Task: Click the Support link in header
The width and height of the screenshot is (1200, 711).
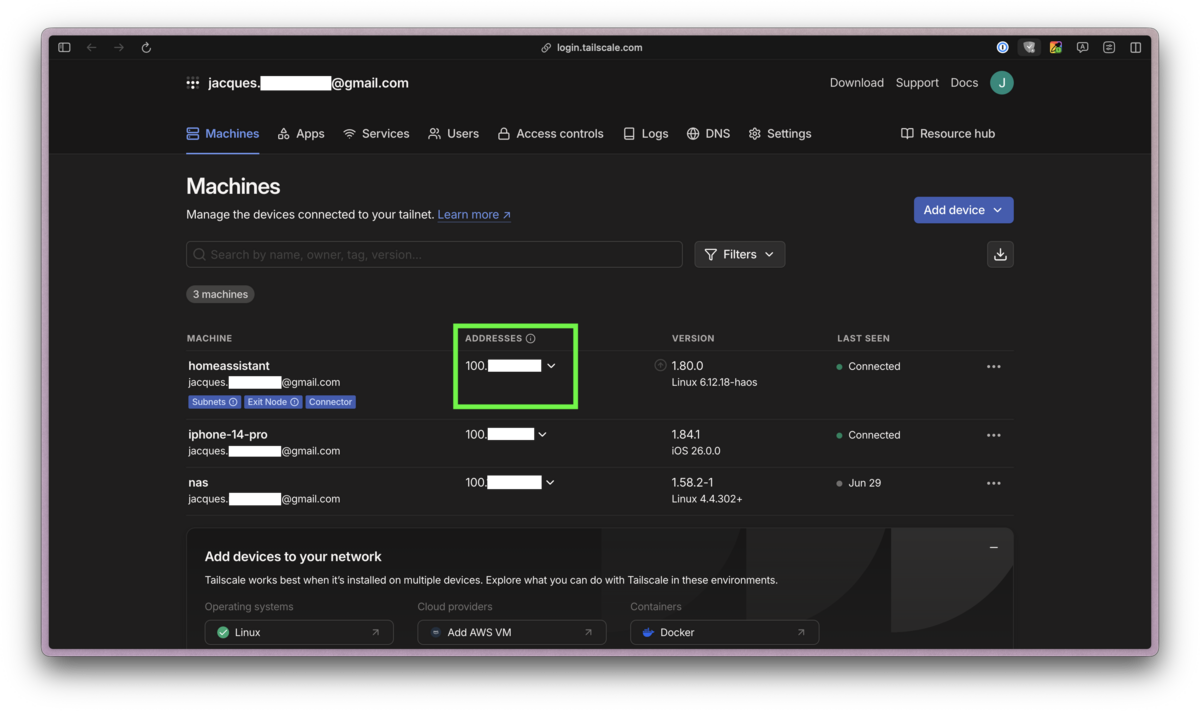Action: pos(917,83)
